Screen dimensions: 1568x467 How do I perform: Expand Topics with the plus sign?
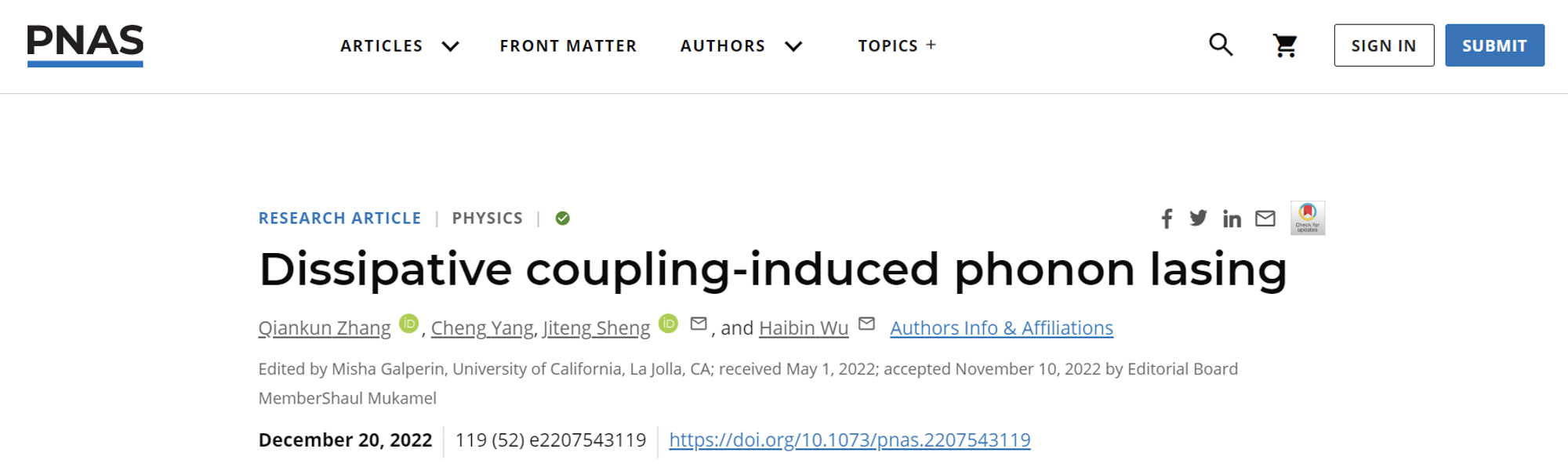(931, 45)
